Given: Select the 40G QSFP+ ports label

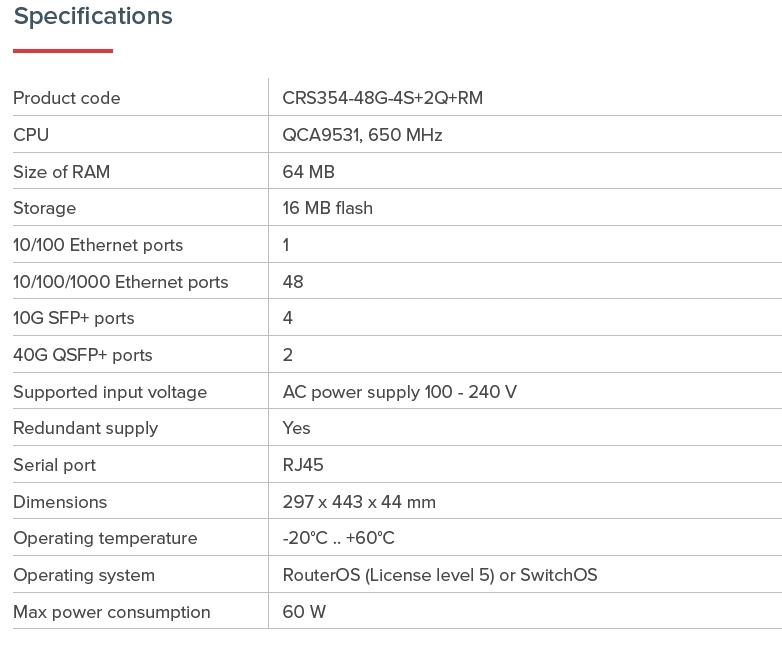Looking at the screenshot, I should click(82, 355).
